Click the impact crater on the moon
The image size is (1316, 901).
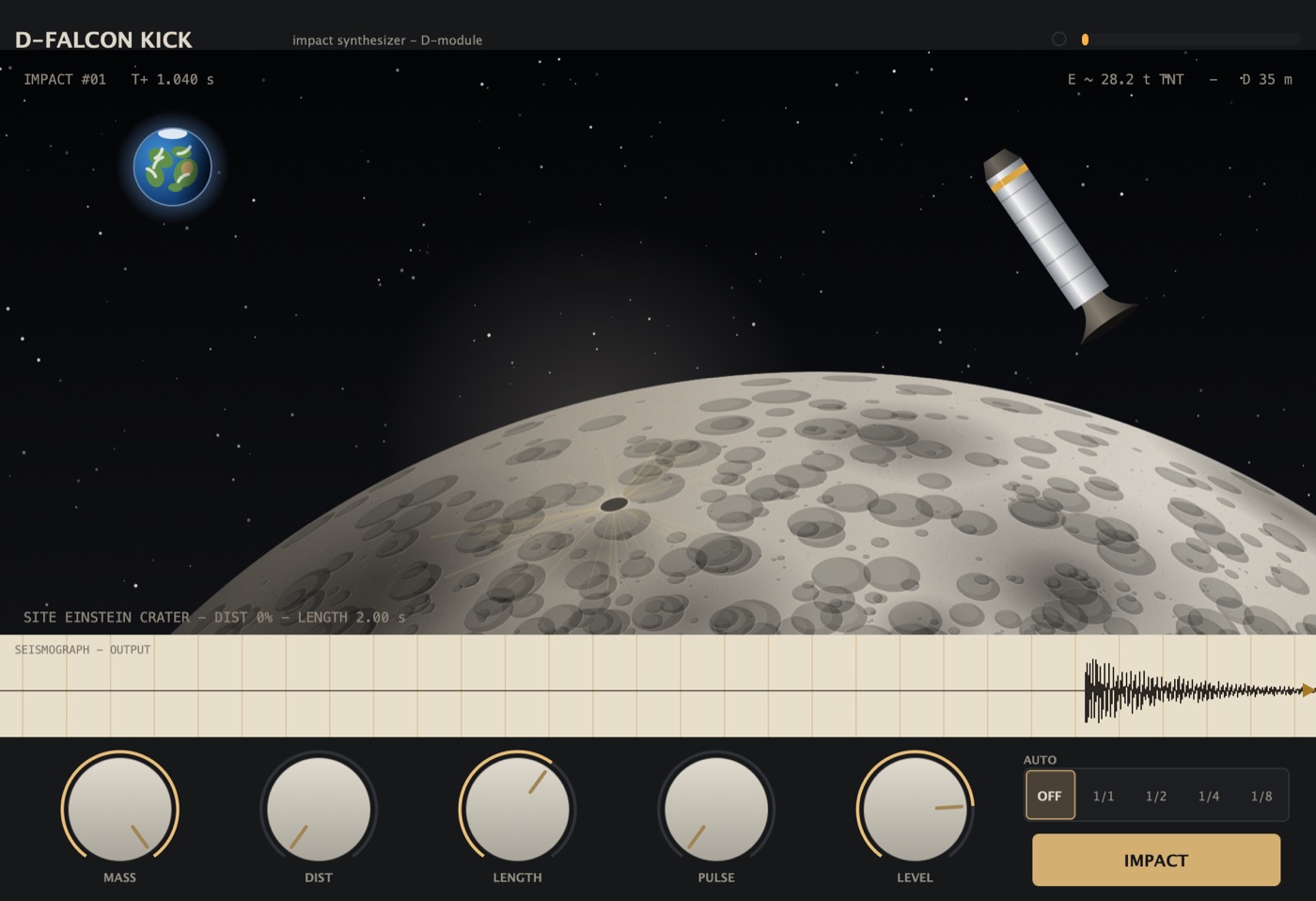(614, 505)
